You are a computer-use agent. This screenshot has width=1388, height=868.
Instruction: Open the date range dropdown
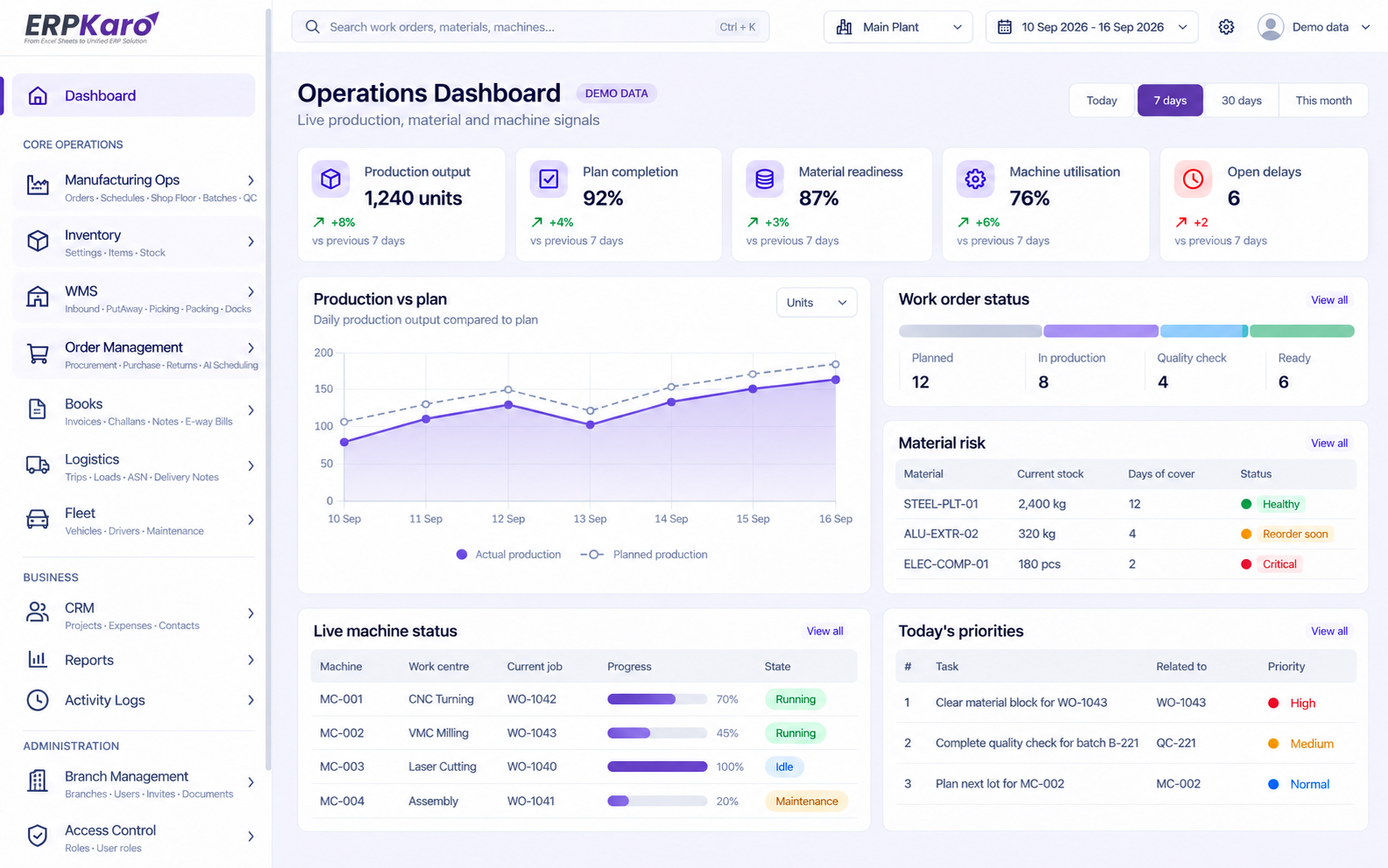click(1092, 27)
